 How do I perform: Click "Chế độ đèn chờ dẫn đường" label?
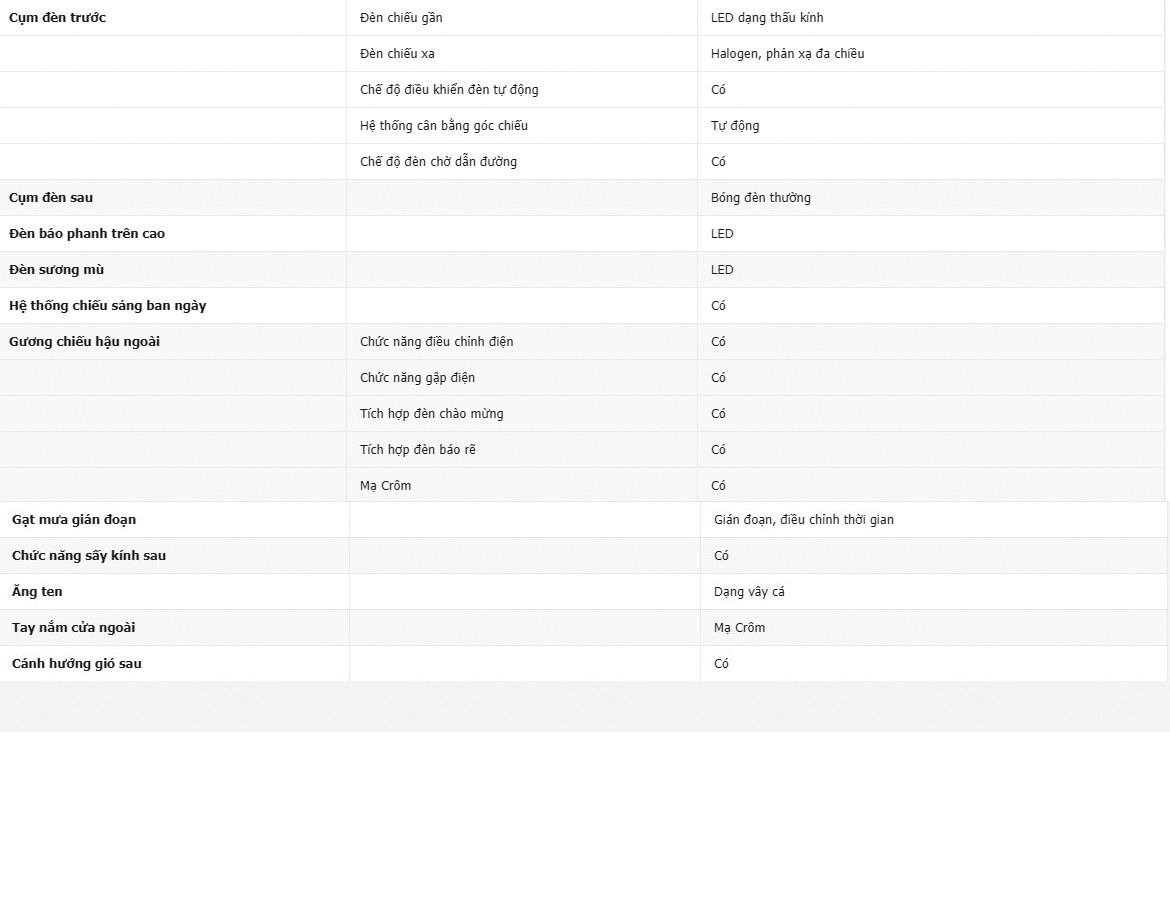pos(438,162)
